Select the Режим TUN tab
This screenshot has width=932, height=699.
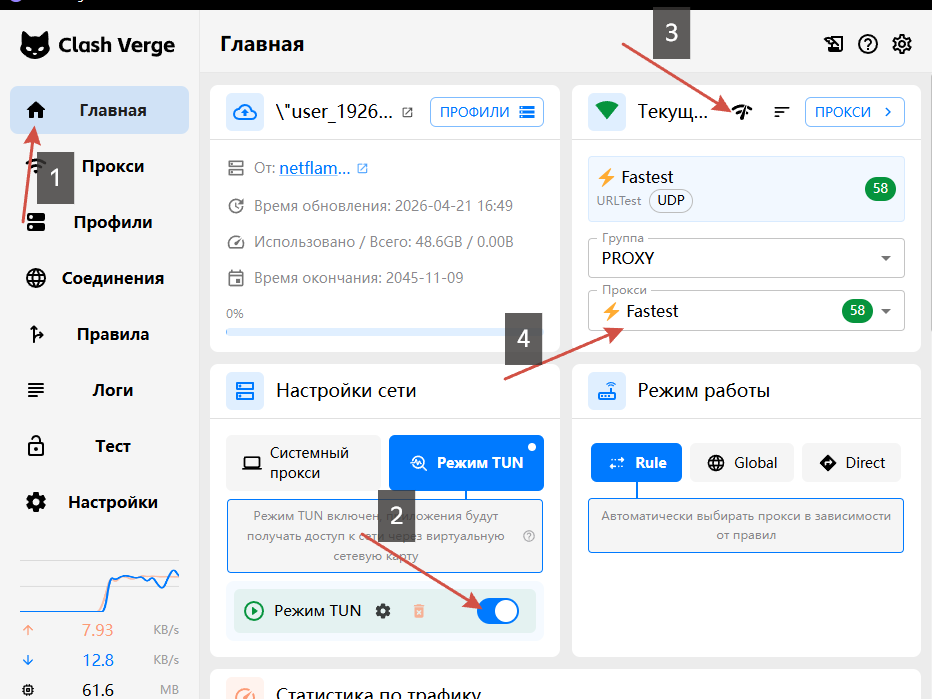click(467, 463)
